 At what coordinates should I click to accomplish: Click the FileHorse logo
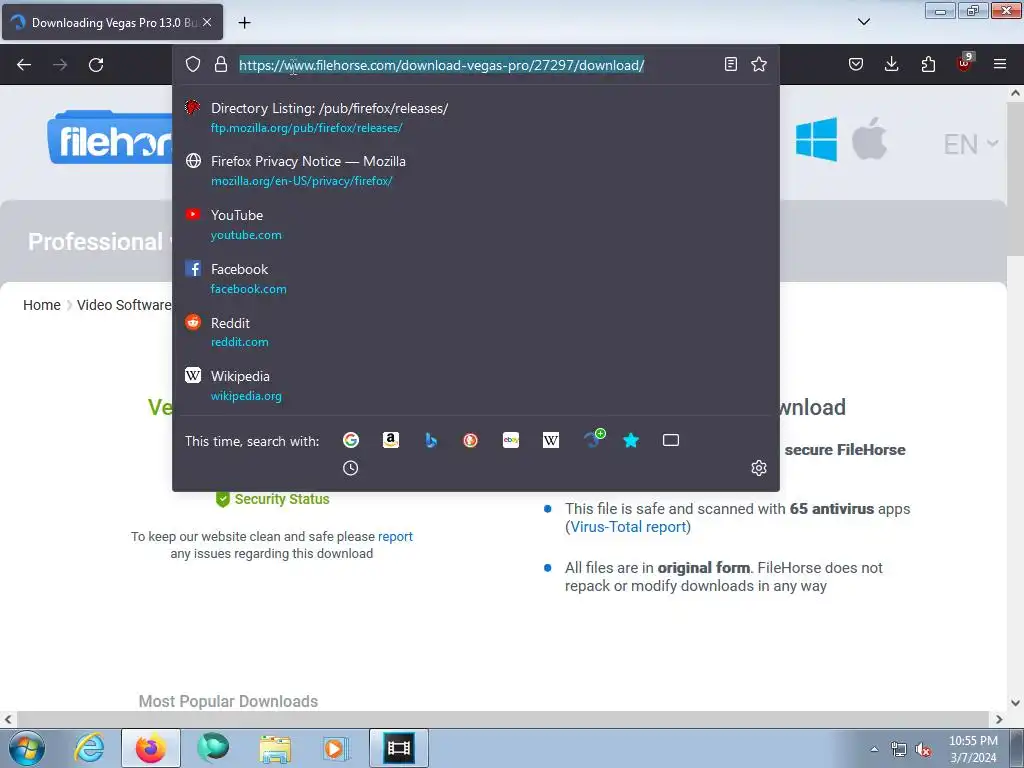110,138
